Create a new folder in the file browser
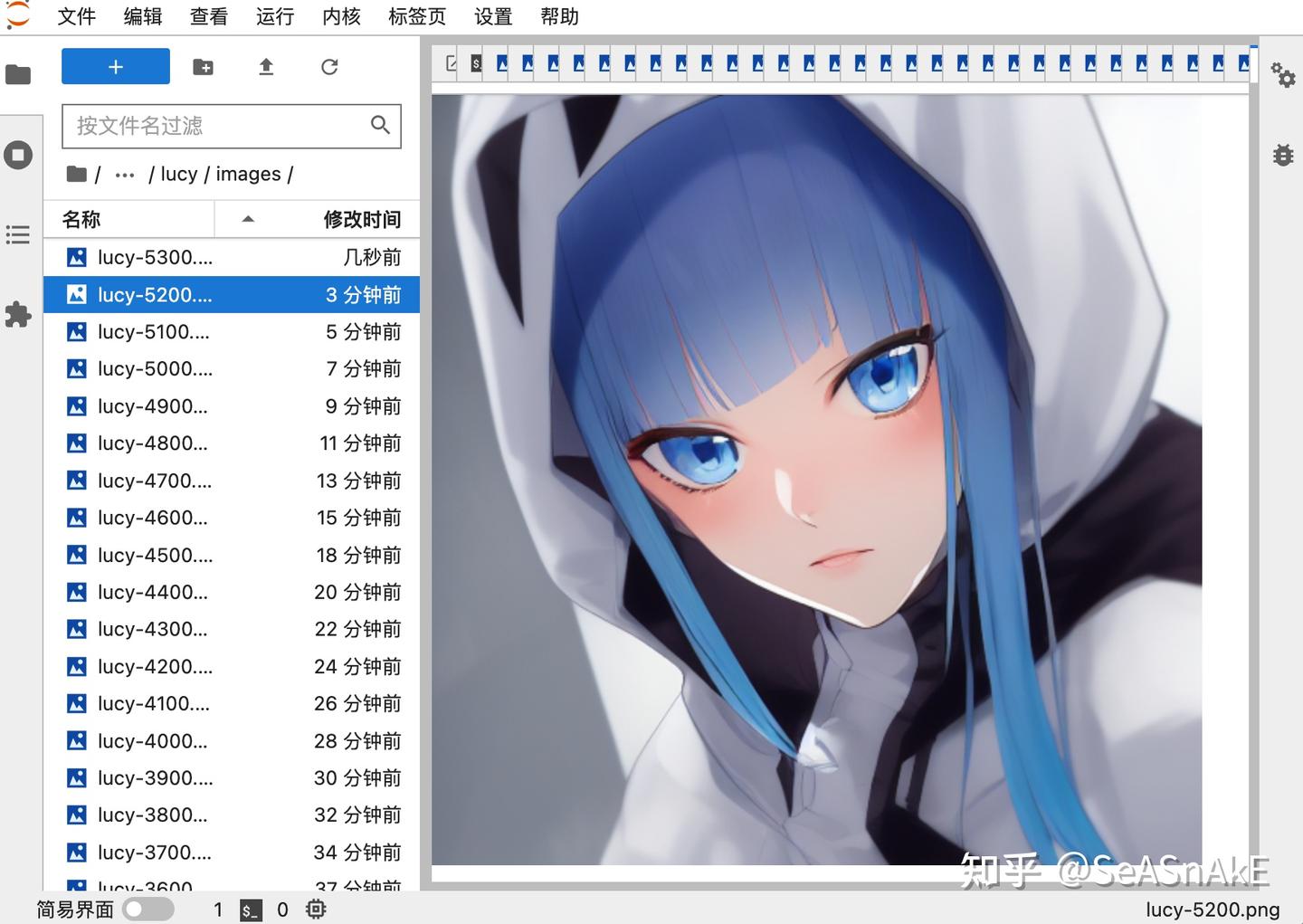The height and width of the screenshot is (924, 1303). click(x=203, y=66)
